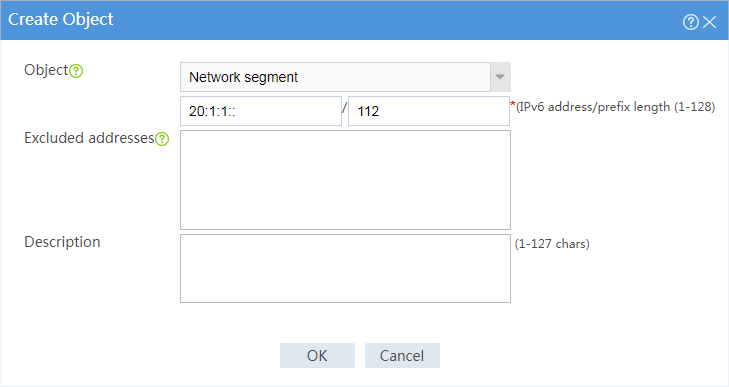Place cursor in Excluded addresses text area

(345, 180)
